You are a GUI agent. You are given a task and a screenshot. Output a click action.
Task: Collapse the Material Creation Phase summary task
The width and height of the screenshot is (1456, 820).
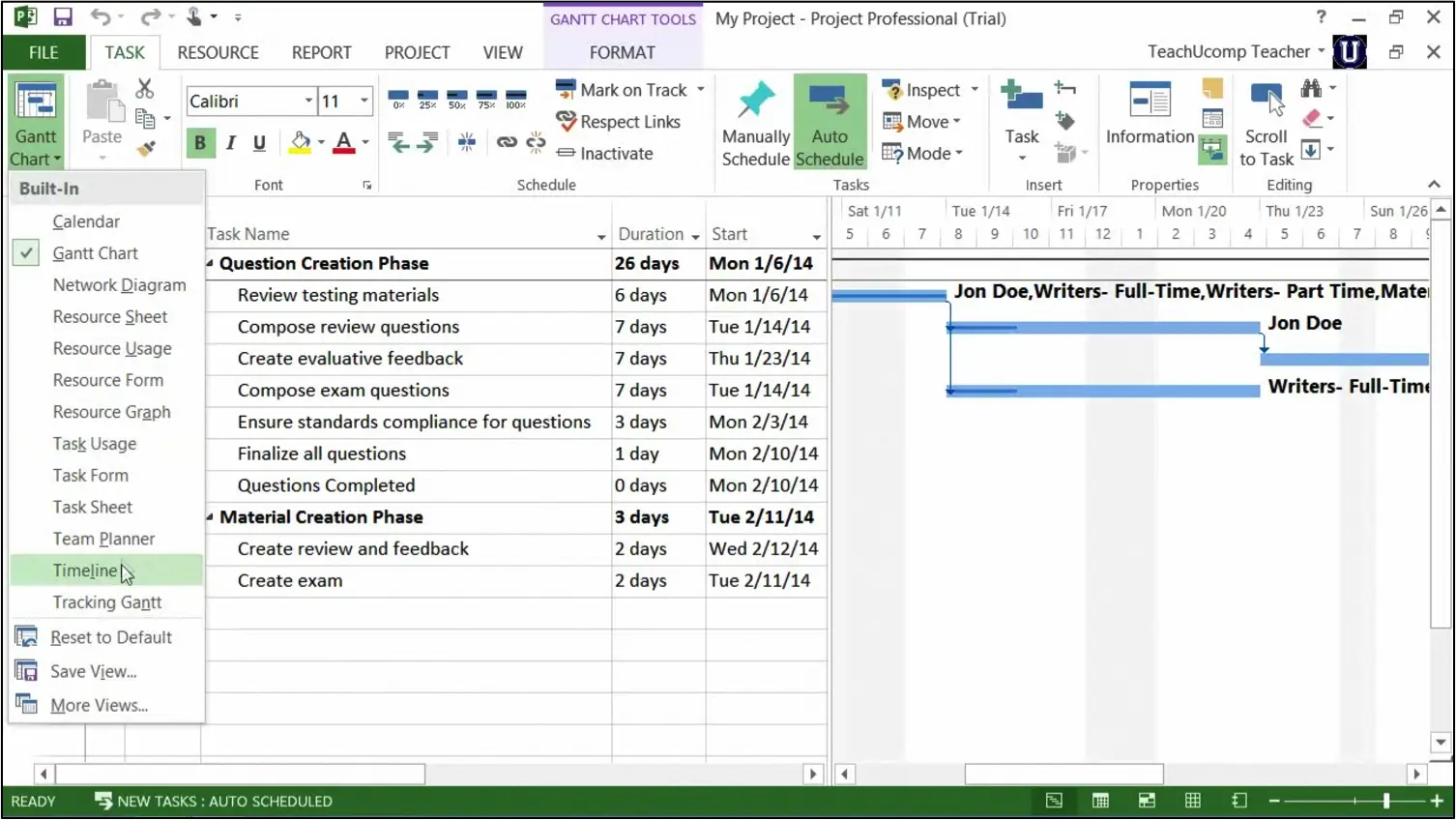point(209,516)
